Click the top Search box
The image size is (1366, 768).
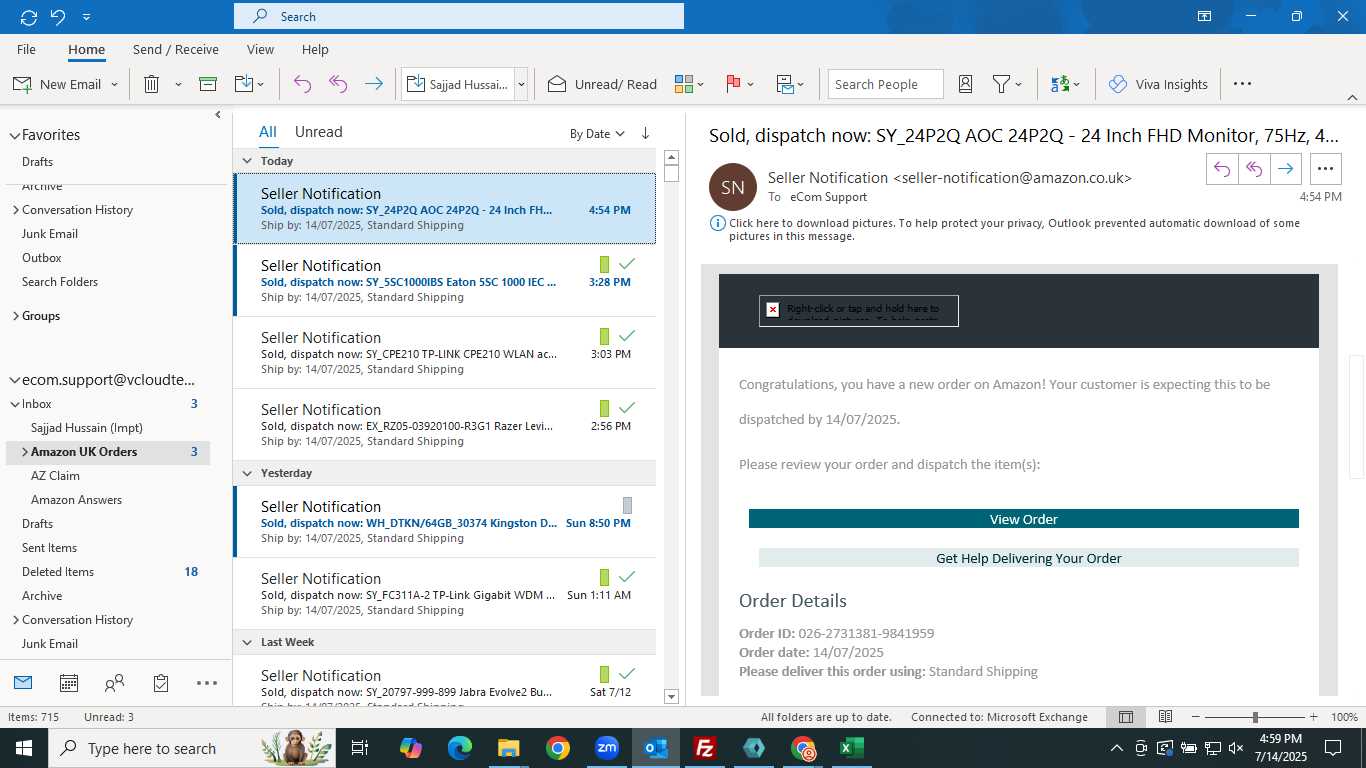pos(459,16)
